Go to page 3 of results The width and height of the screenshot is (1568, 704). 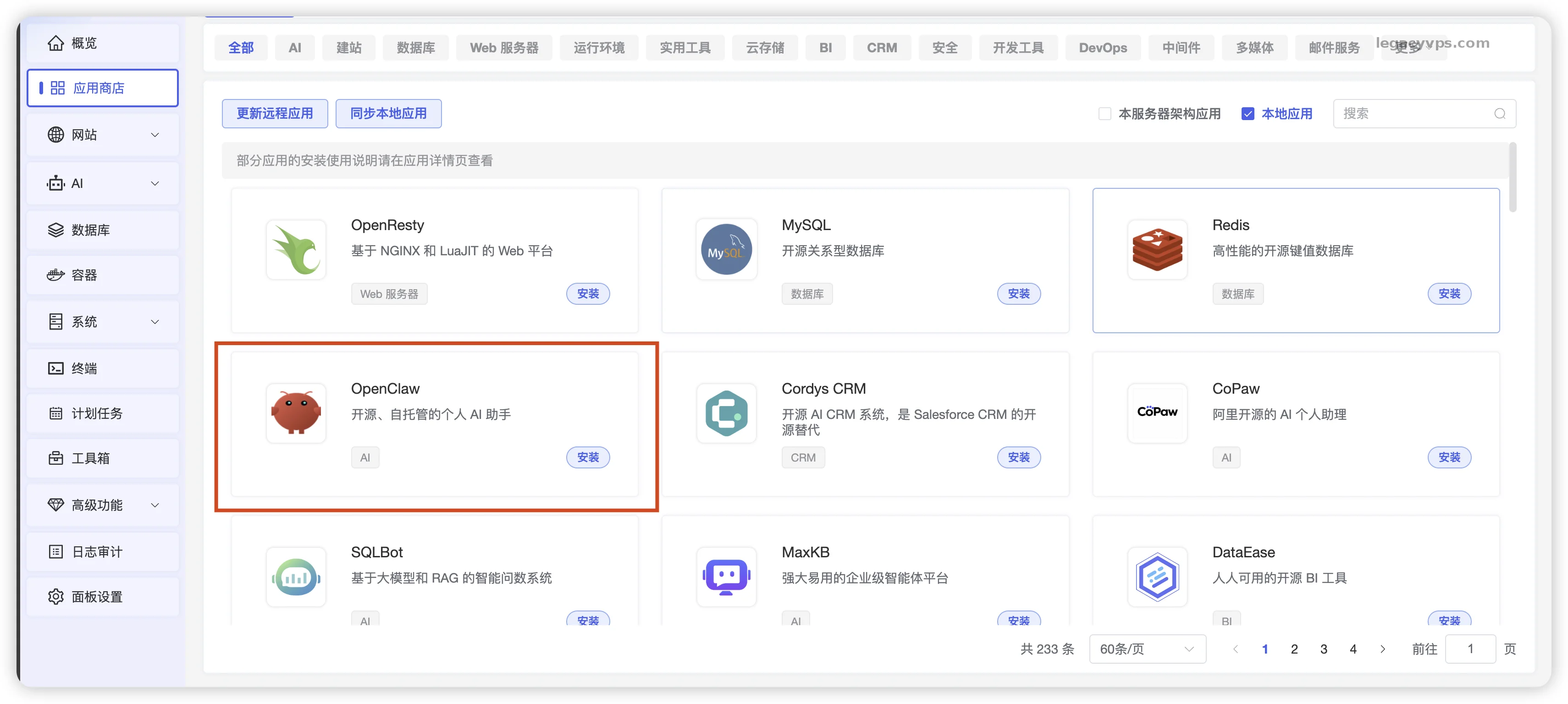coord(1323,649)
